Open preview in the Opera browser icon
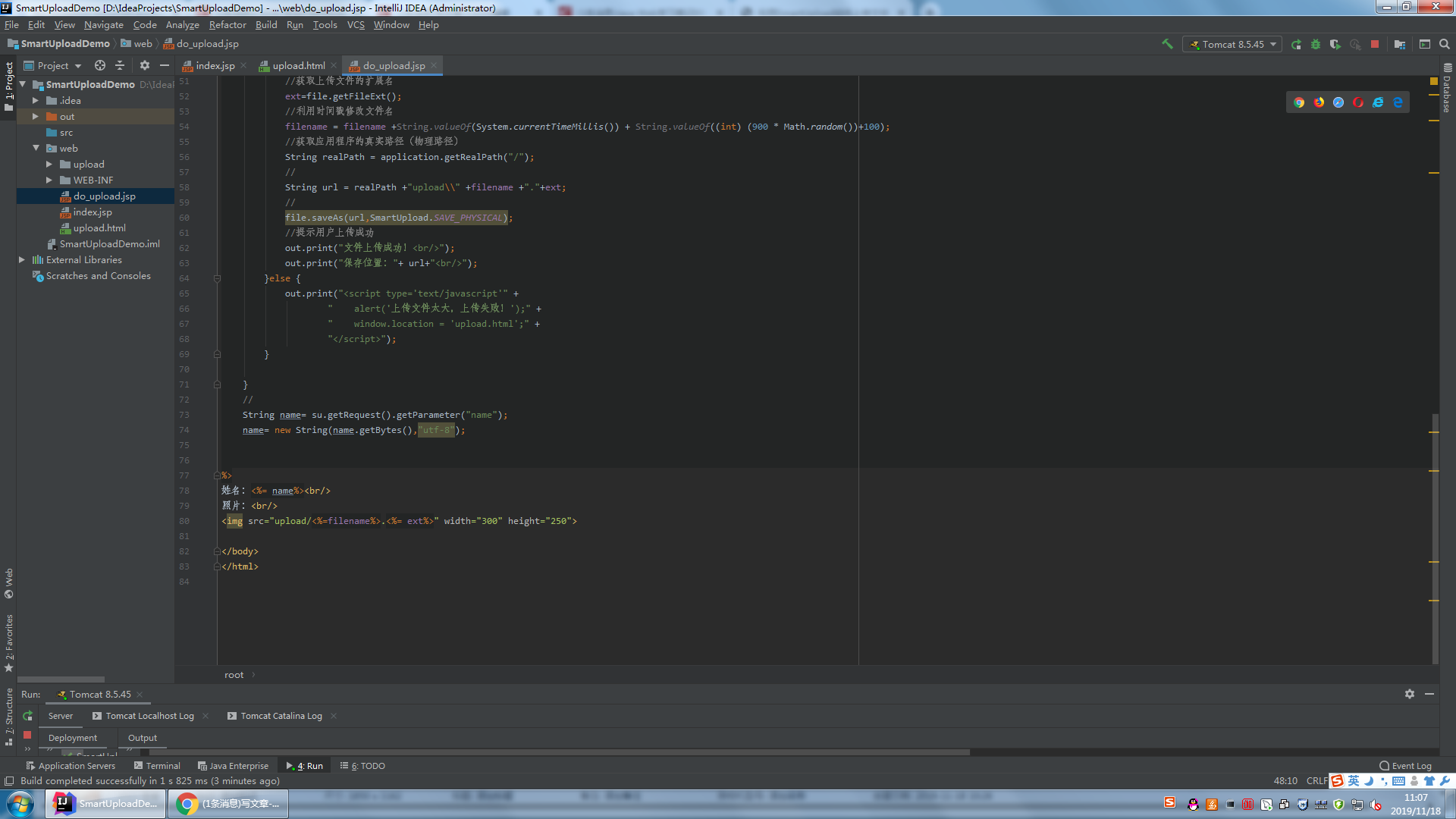This screenshot has width=1456, height=819. coord(1358,102)
